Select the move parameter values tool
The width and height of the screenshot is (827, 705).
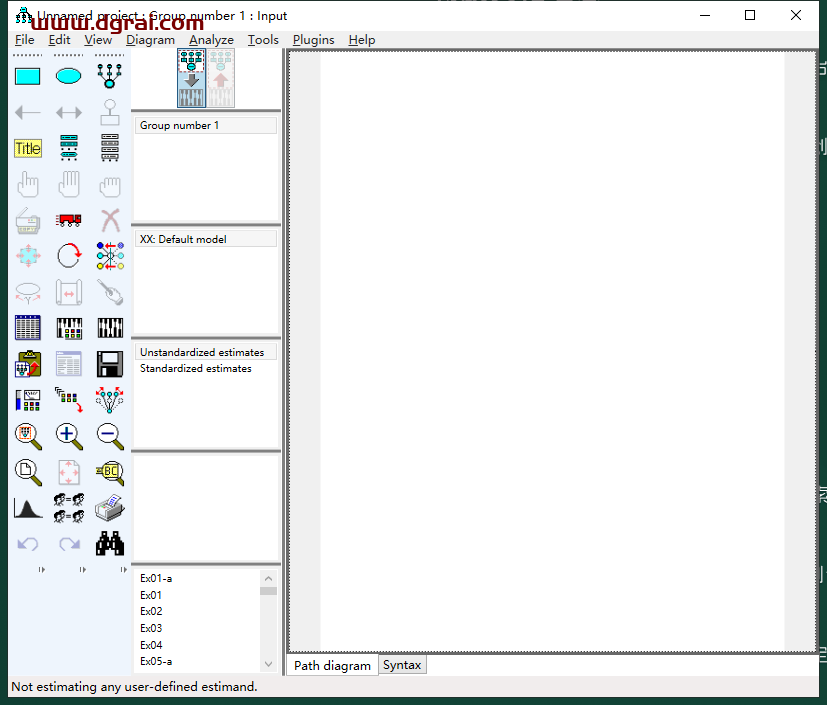27,293
